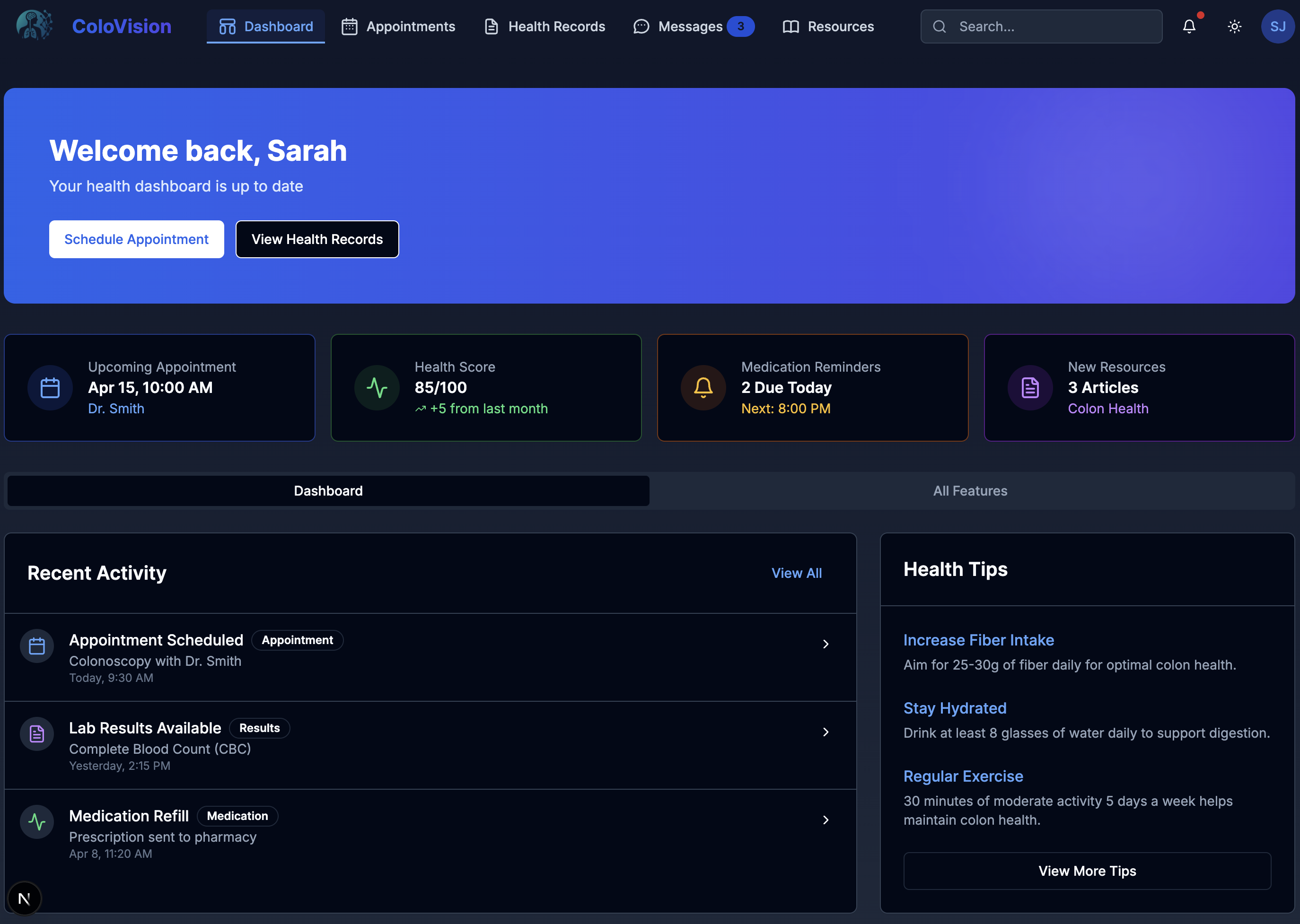Click the Medication Reminders bell icon
1300x924 pixels.
click(x=703, y=388)
